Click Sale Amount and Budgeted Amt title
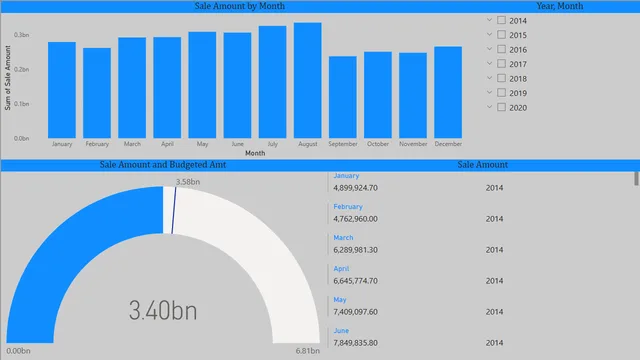This screenshot has height=360, width=640. (163, 164)
